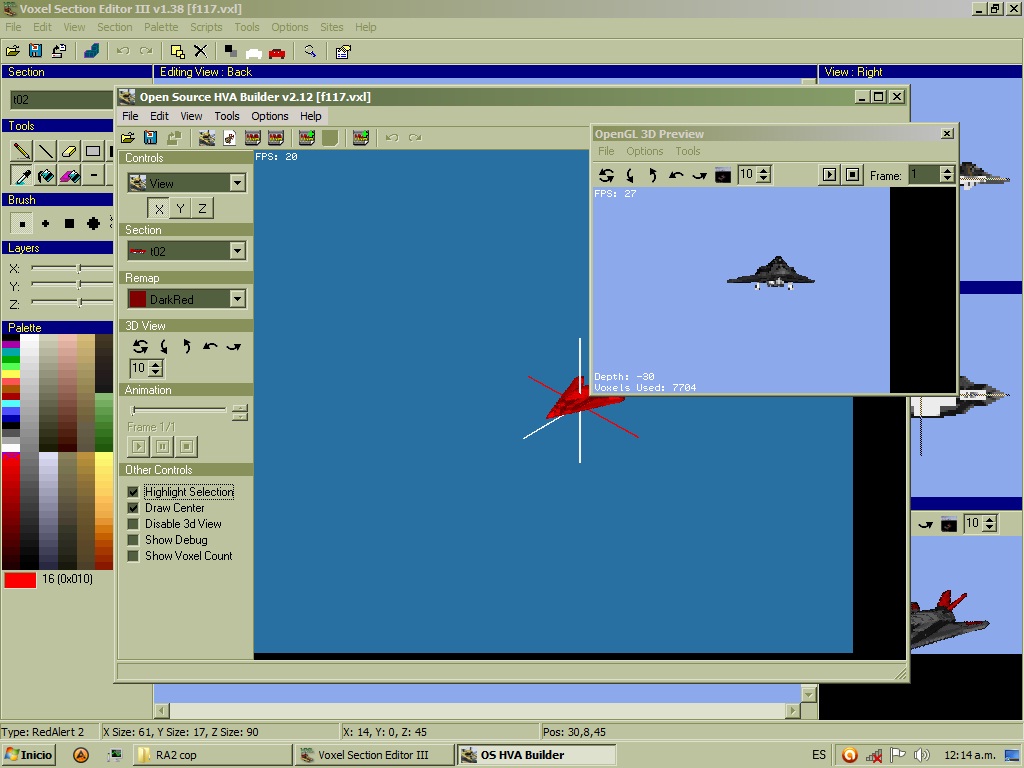Click the red car icon in Voxel Editor toolbar
Screen dimensions: 1024x768
pos(277,52)
